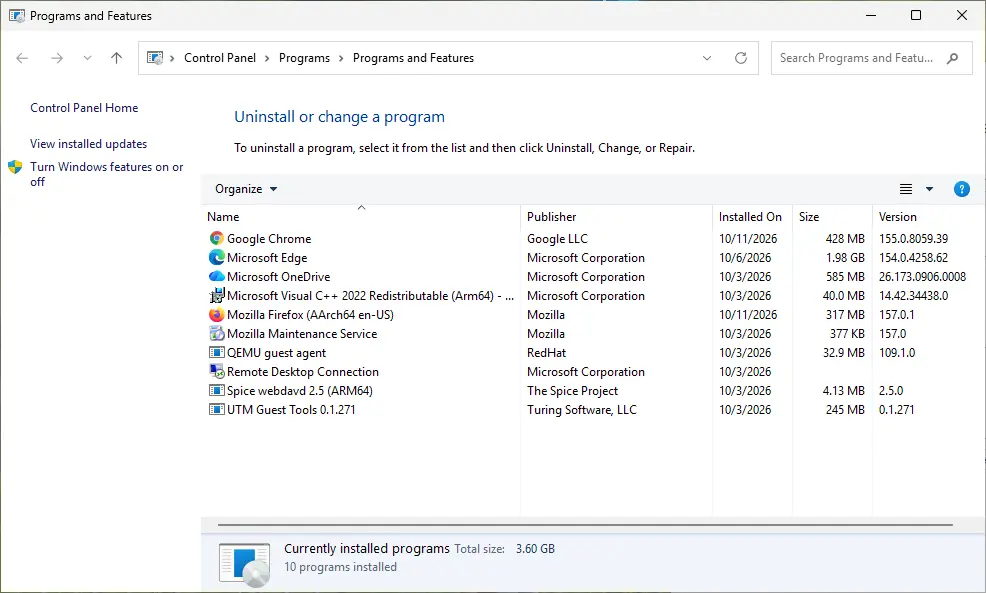
Task: Select the Google Chrome row
Action: tap(591, 238)
